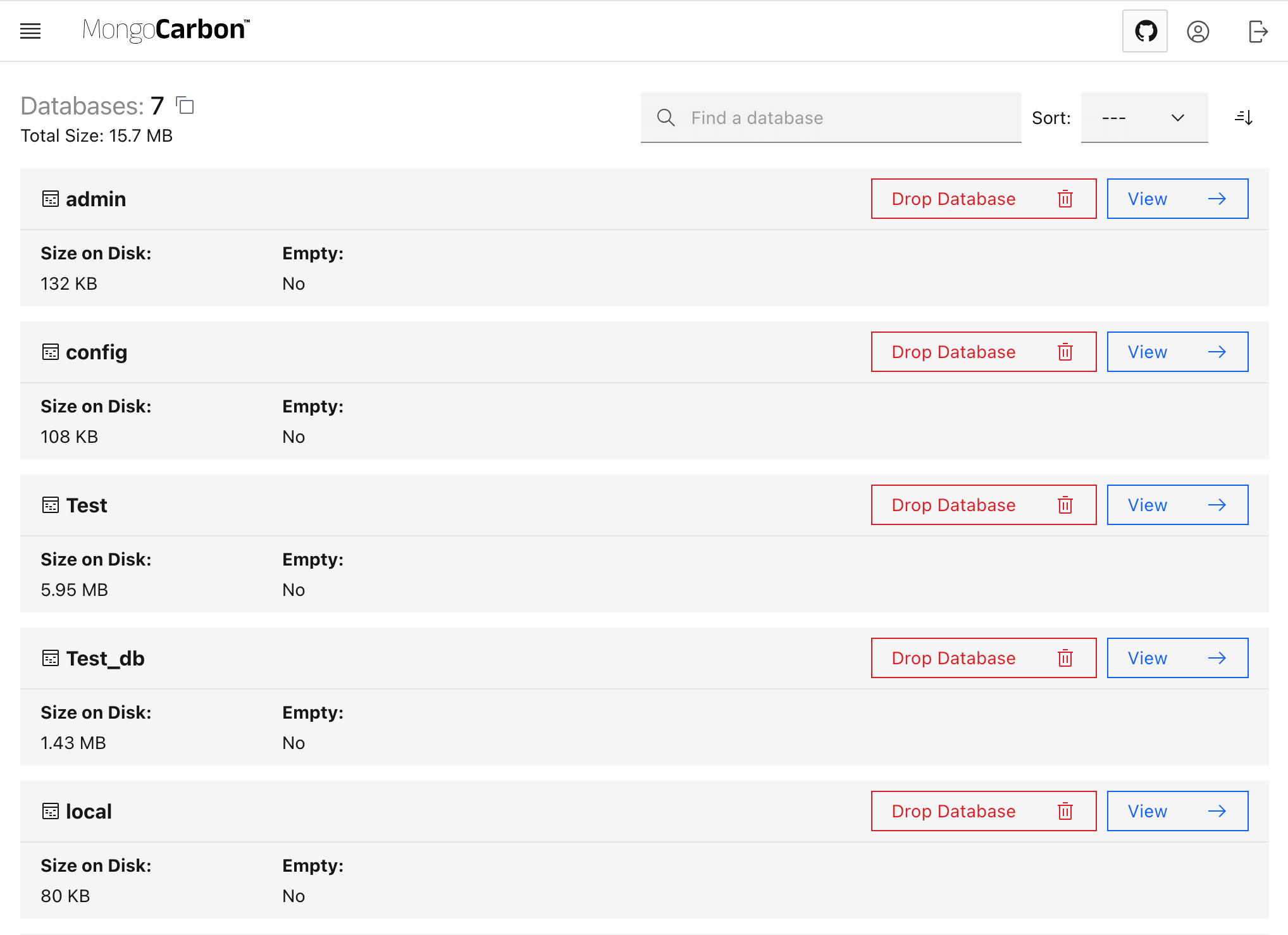
Task: Copy the databases count icon
Action: [185, 106]
